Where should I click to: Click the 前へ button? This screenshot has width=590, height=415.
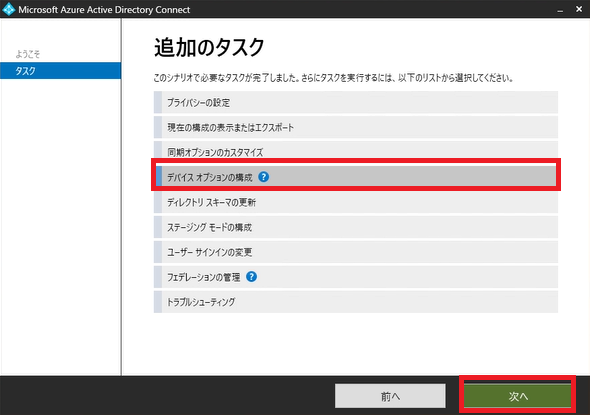pos(390,396)
